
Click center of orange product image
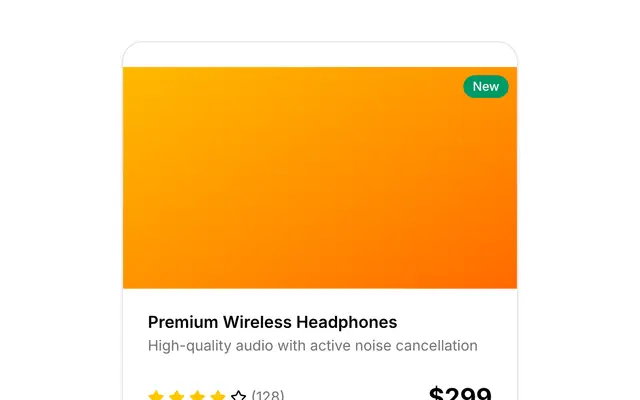tap(320, 178)
